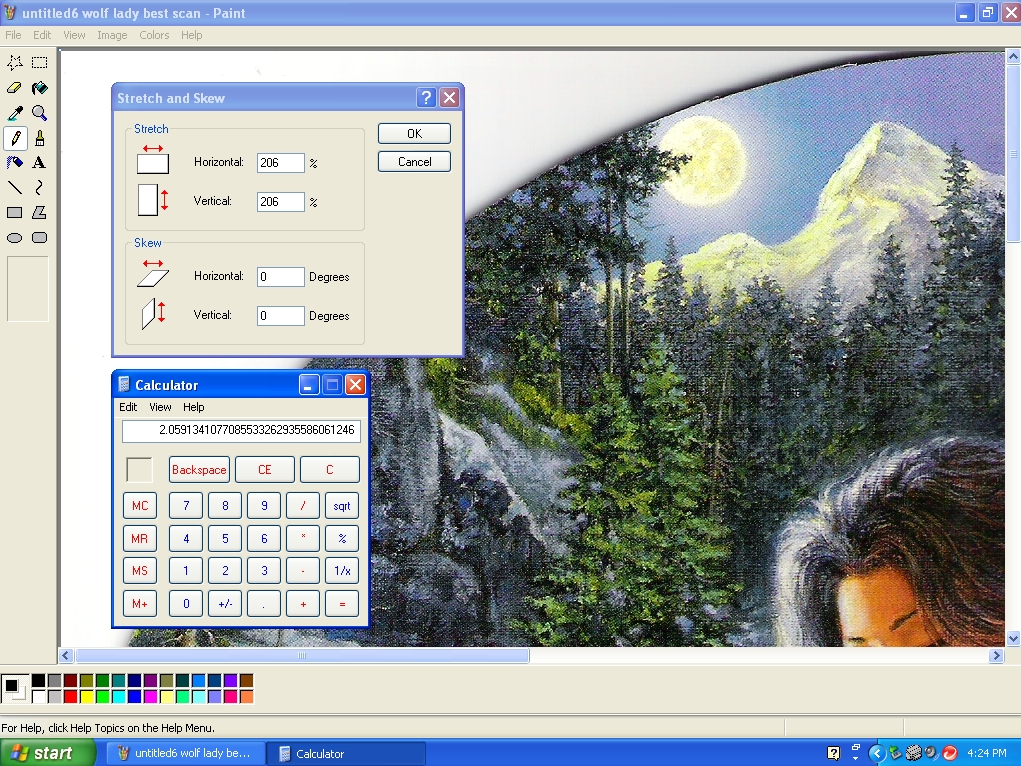Switch to Calculator via taskbar button

tap(346, 754)
